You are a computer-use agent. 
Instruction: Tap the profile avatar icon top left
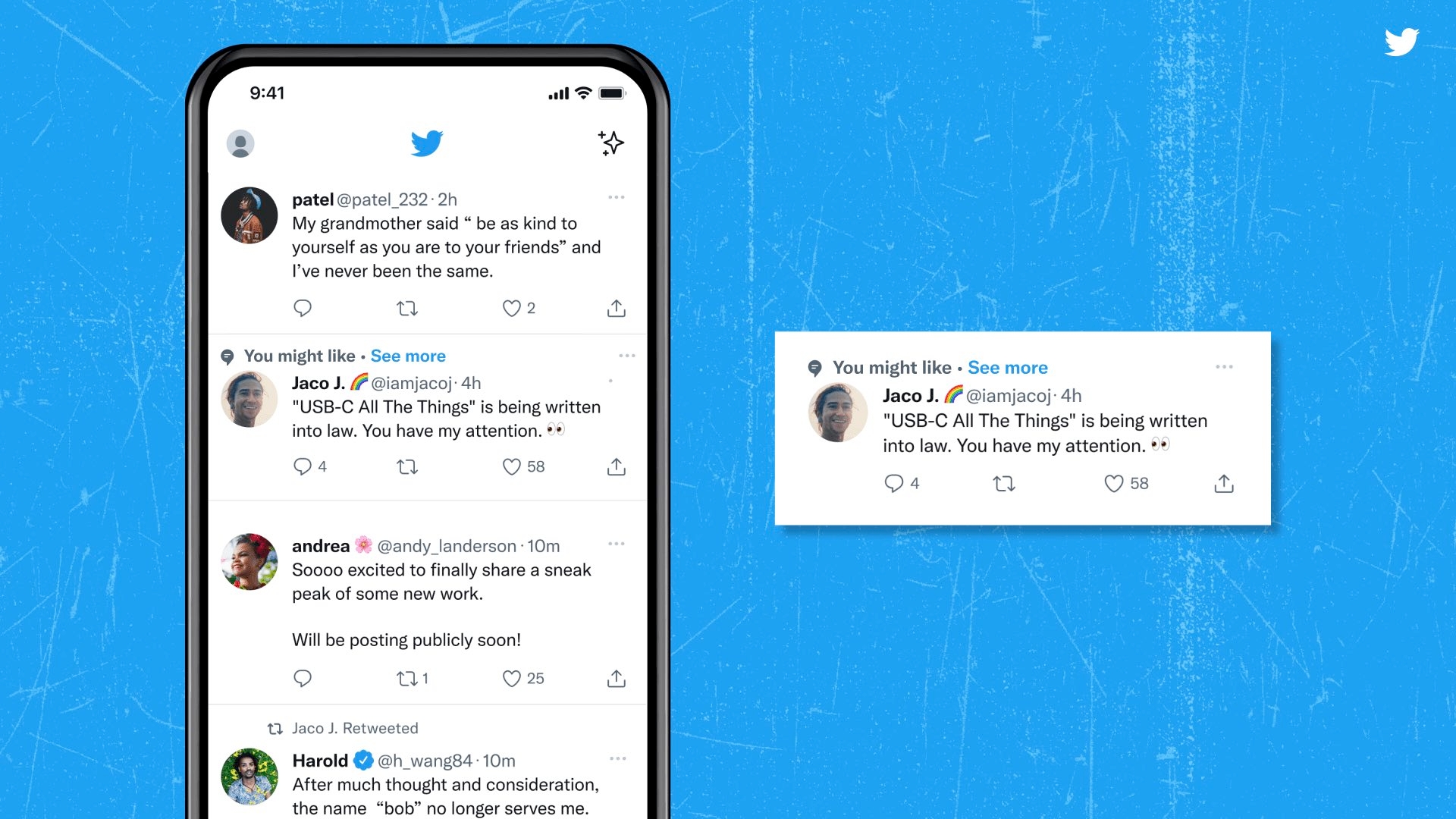coord(244,143)
